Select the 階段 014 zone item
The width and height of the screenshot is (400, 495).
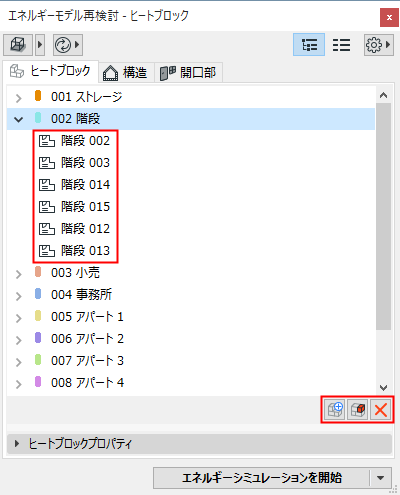click(85, 185)
